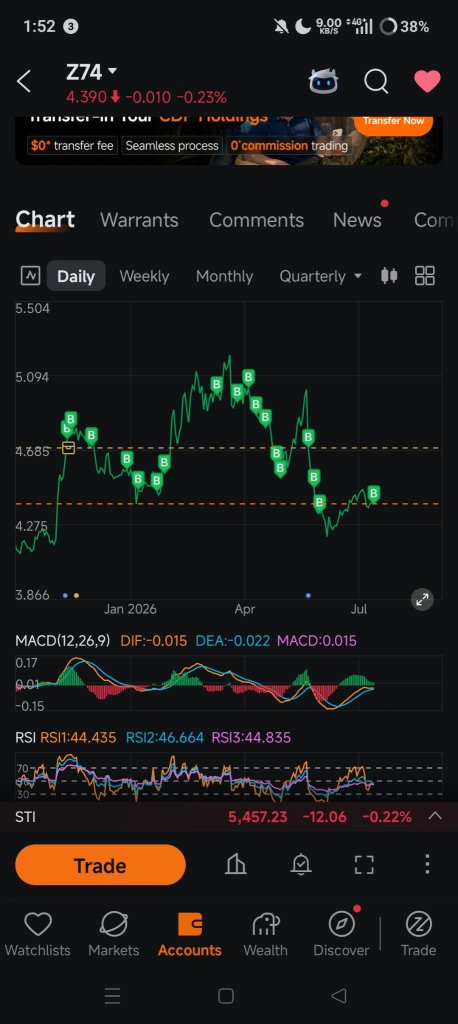Select the Weekly timeframe tab

[144, 276]
